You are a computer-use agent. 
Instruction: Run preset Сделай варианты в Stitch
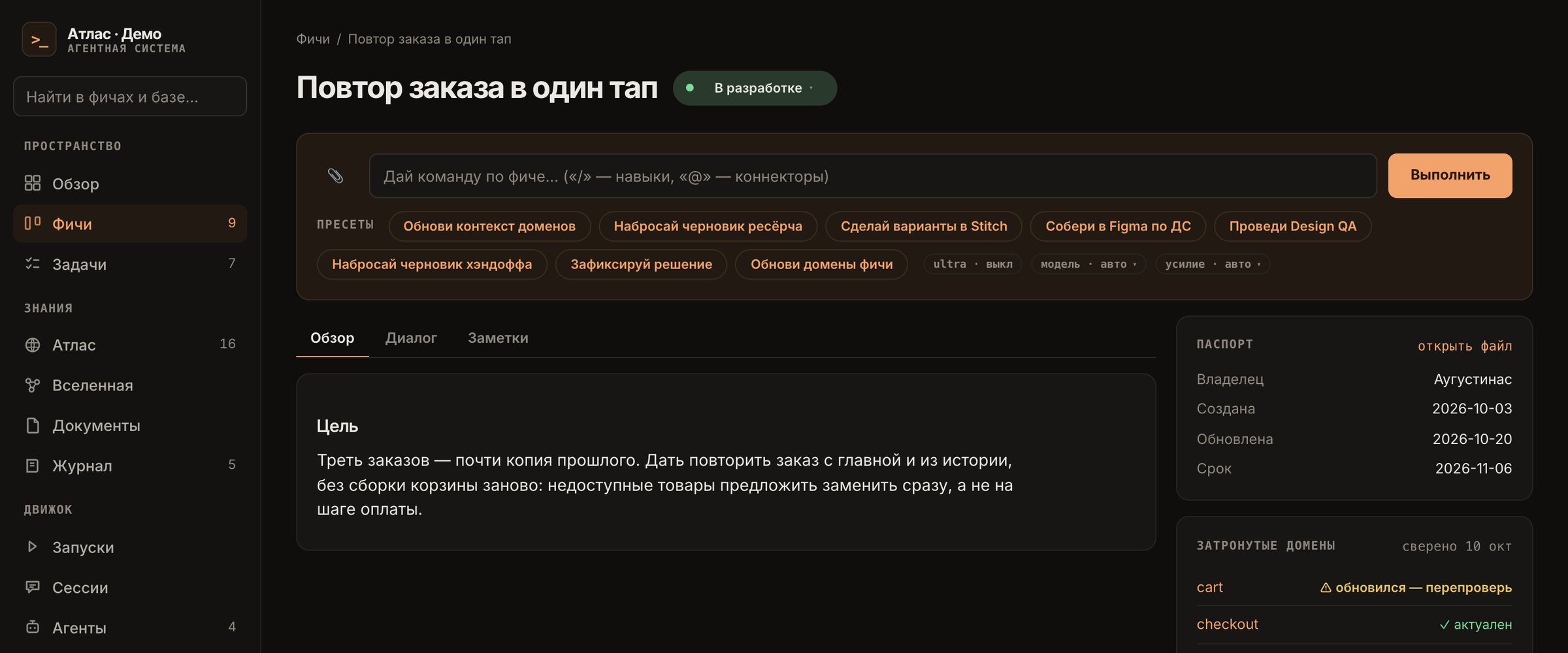924,226
